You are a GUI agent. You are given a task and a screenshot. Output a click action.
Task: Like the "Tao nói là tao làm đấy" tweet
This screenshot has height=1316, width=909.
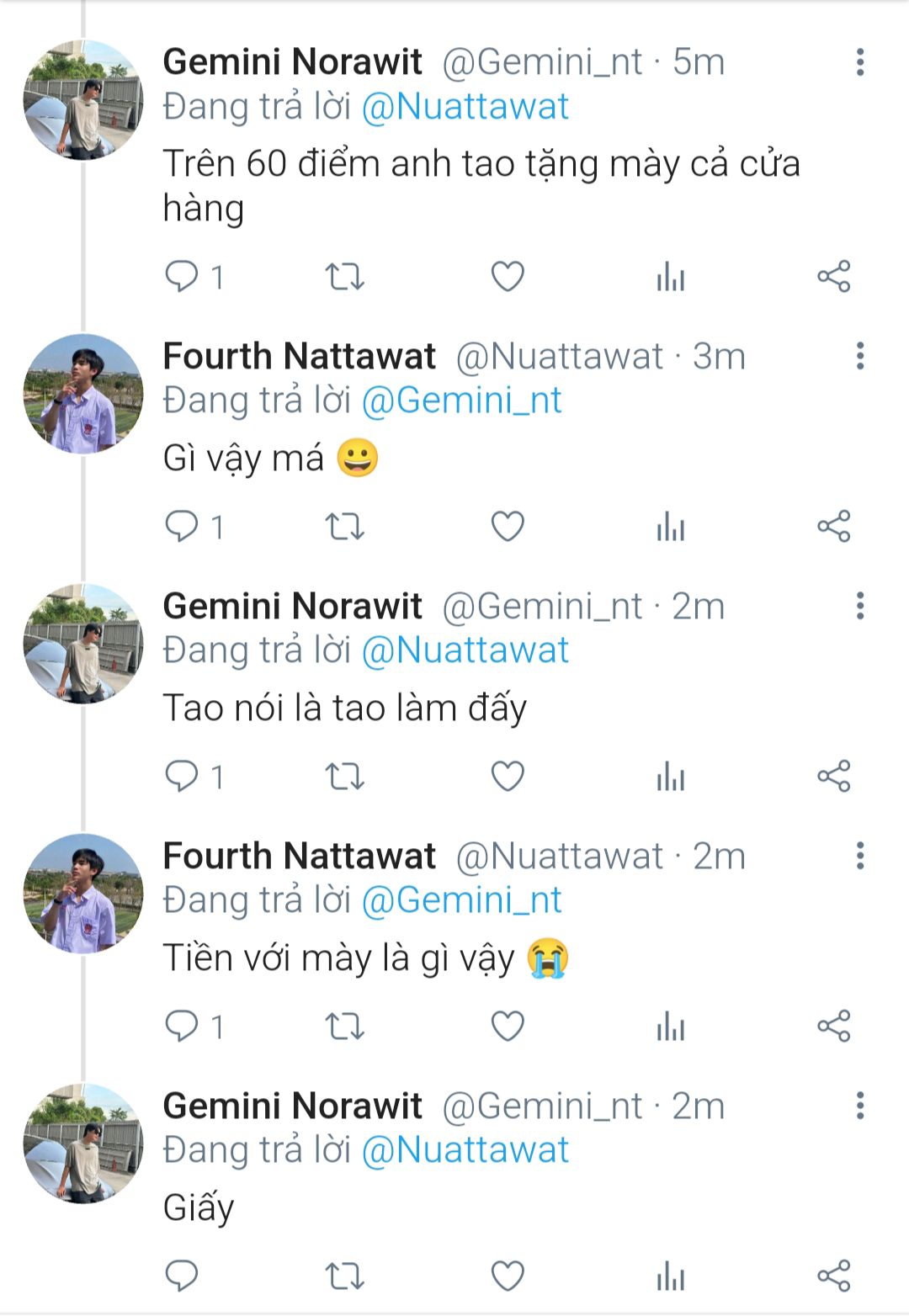click(x=508, y=776)
